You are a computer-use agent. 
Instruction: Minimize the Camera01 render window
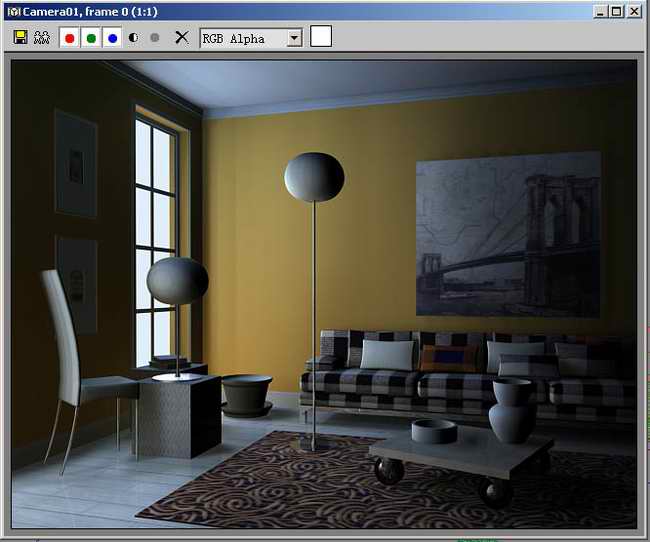tap(600, 12)
